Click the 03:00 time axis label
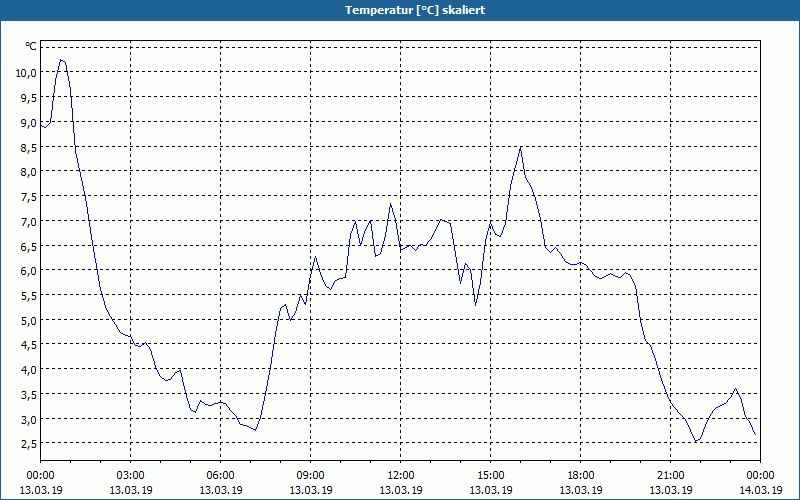The height and width of the screenshot is (500, 800). 131,476
